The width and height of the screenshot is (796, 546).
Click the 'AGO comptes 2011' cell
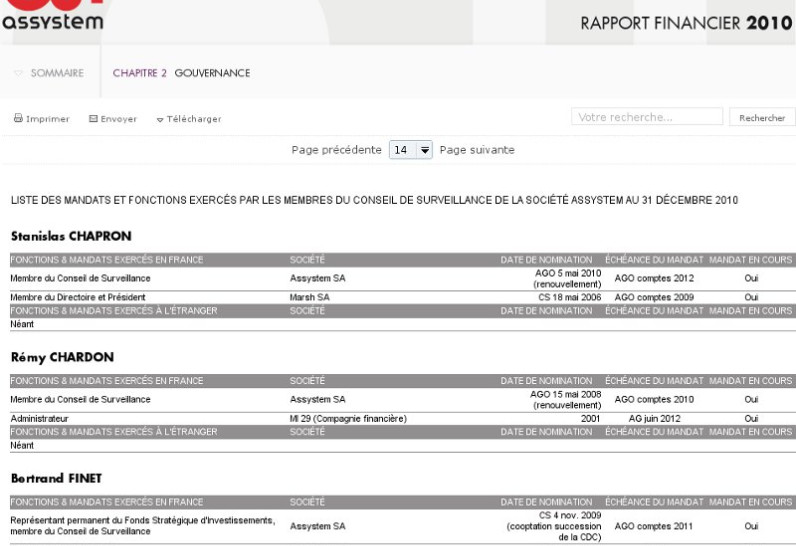[654, 526]
